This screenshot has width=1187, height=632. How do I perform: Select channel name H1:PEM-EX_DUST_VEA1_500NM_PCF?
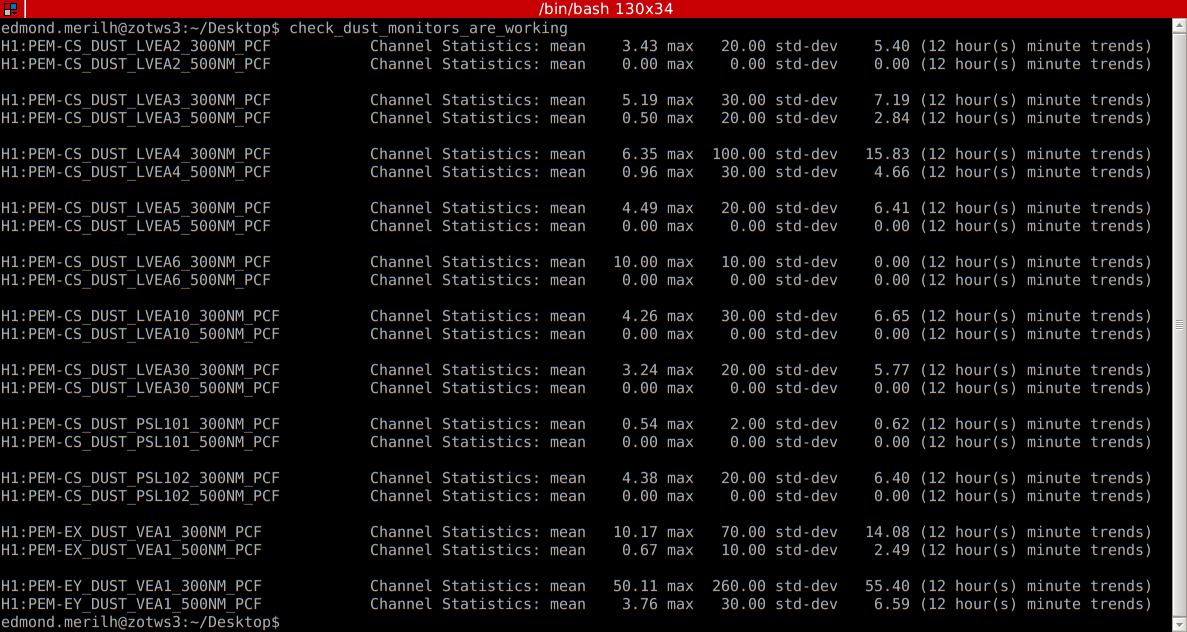point(131,550)
